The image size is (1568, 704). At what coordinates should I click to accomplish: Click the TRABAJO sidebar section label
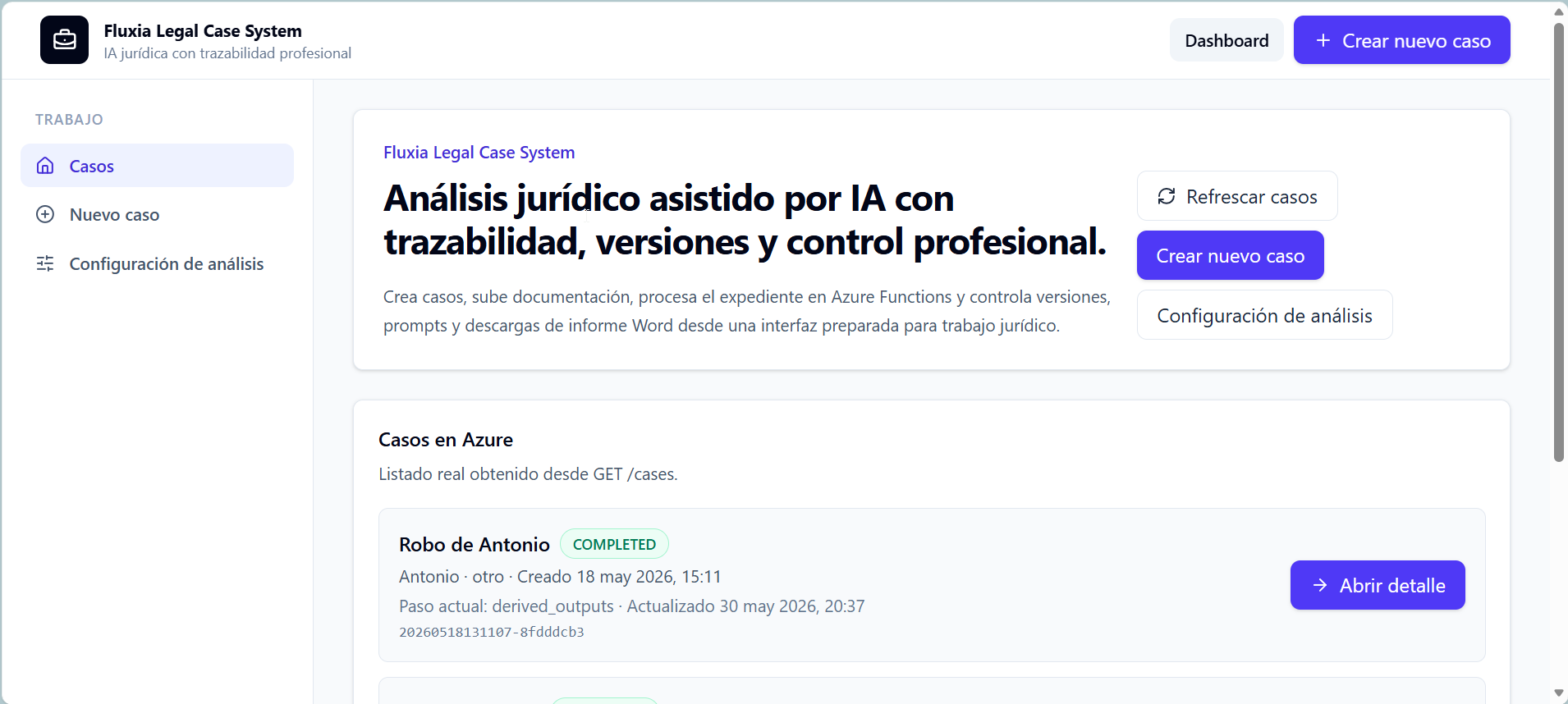click(69, 120)
